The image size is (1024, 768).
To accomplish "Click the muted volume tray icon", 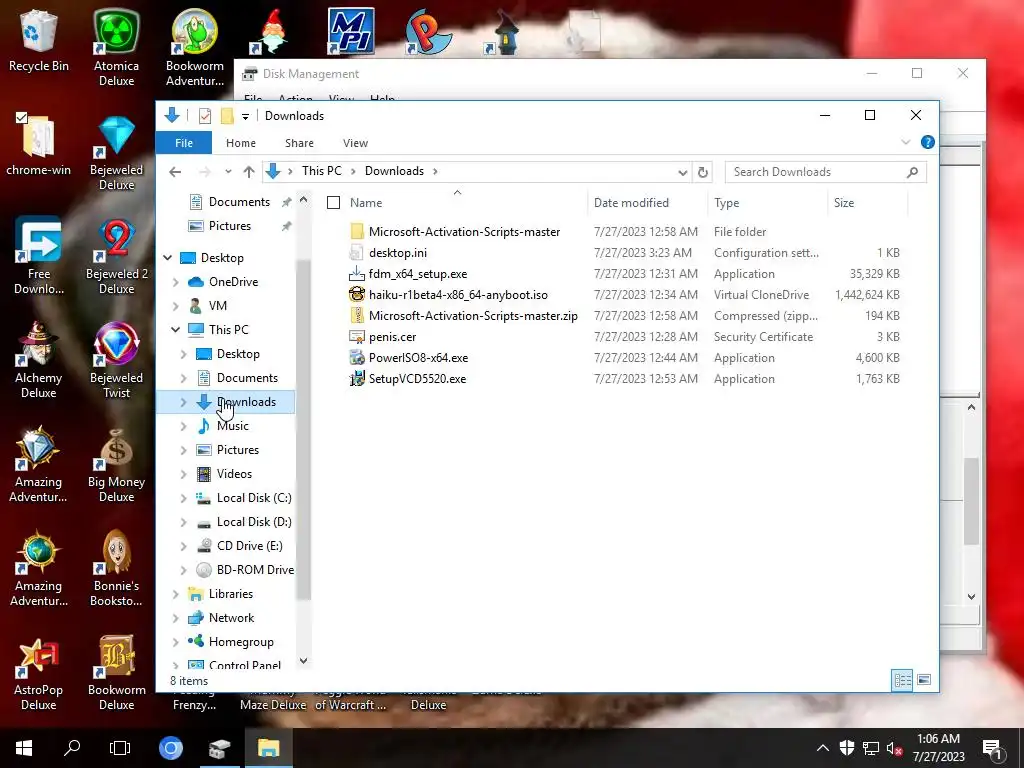I will coord(894,748).
